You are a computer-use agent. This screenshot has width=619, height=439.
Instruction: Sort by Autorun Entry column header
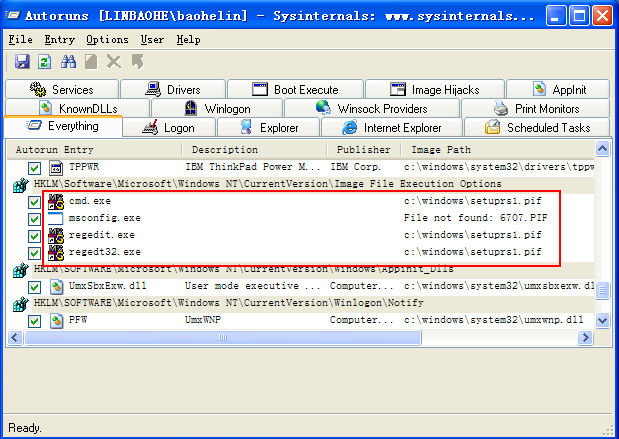(94, 150)
